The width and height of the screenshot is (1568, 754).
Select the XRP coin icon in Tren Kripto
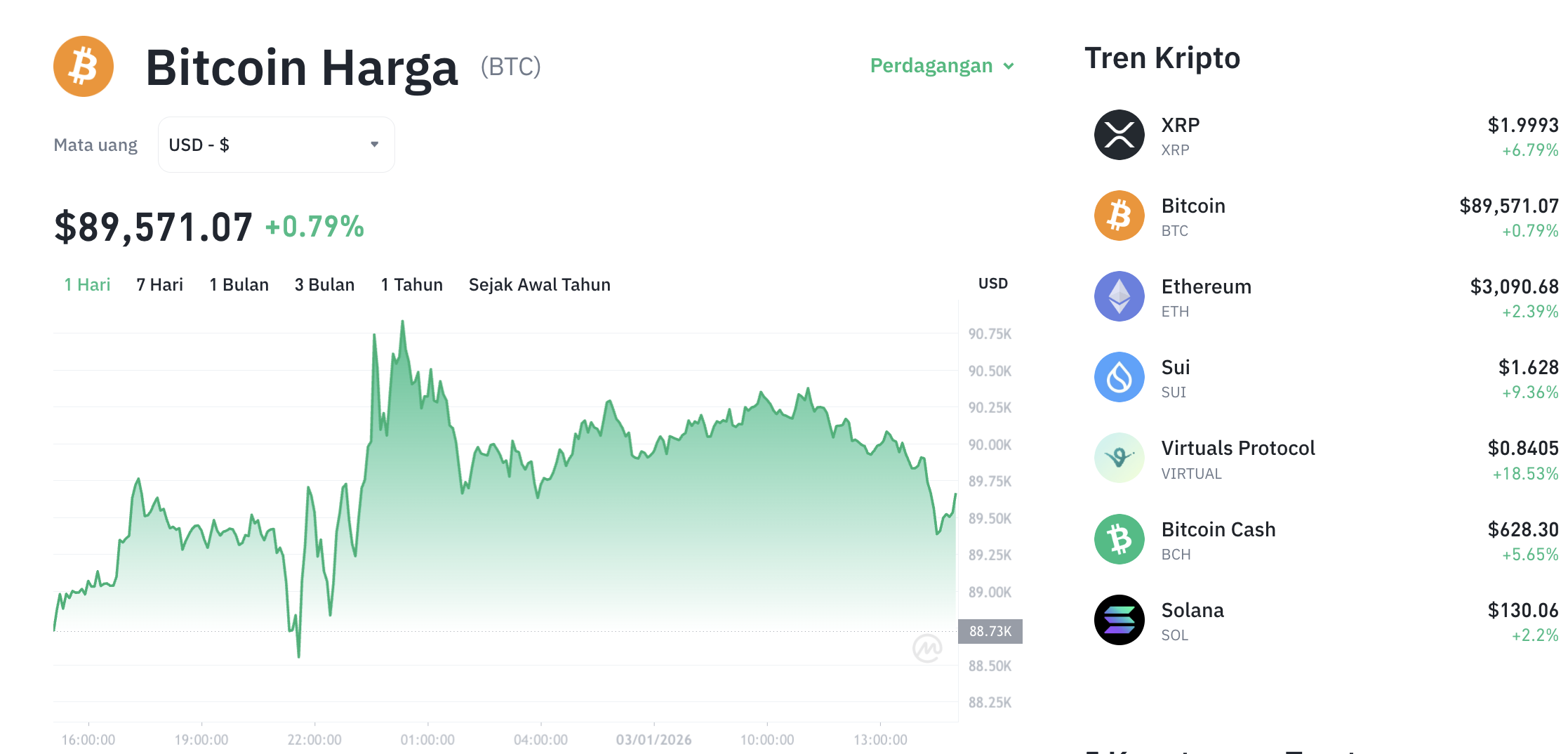1118,134
